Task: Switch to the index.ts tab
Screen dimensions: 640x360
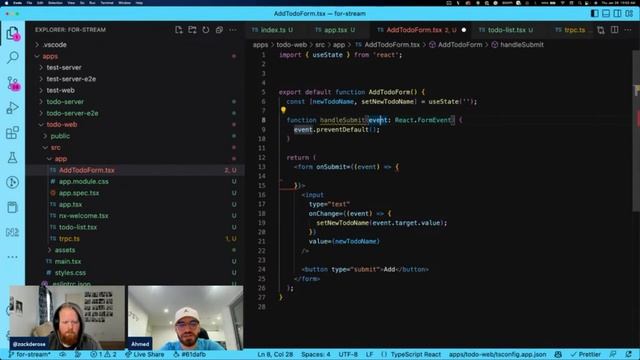Action: pyautogui.click(x=272, y=30)
